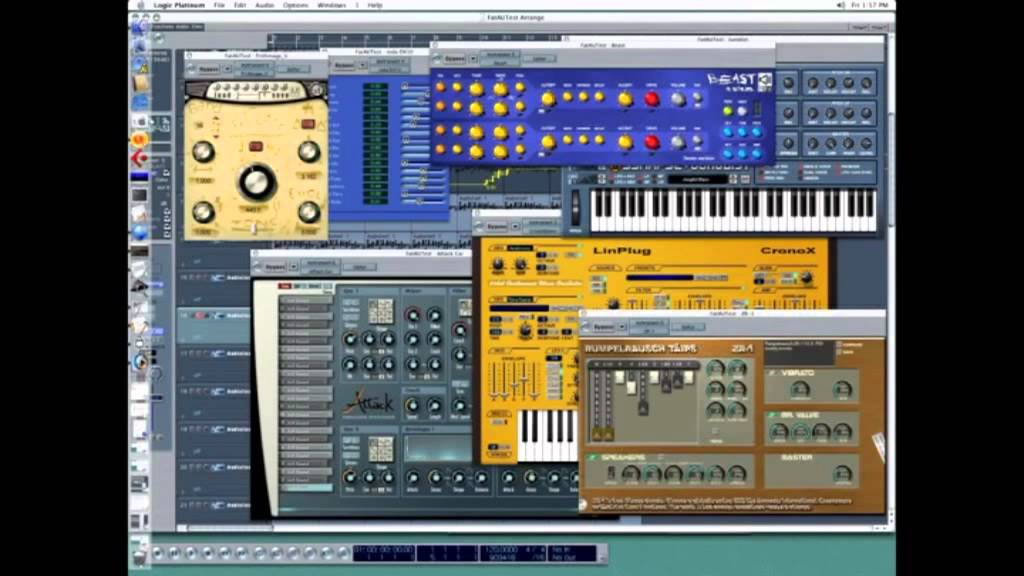
Task: Open the orange round icon in the Dock
Action: pyautogui.click(x=139, y=139)
